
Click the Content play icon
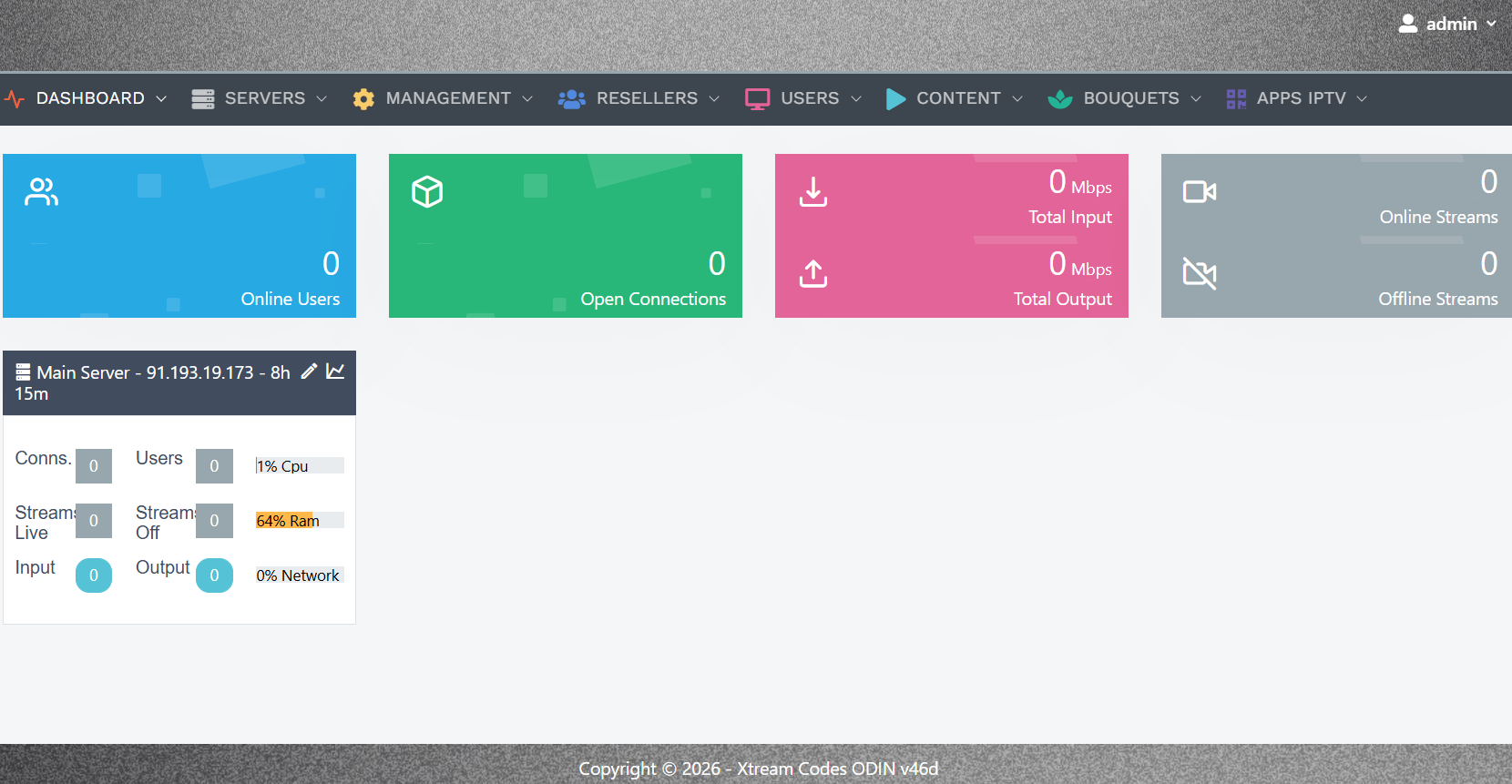pos(895,98)
